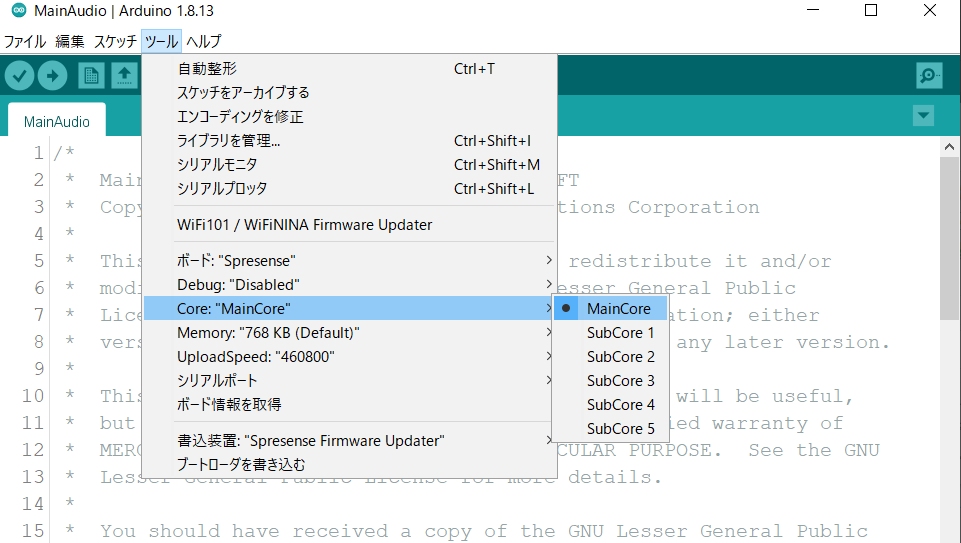Image resolution: width=961 pixels, height=543 pixels.
Task: Choose ボード情報を取得 entry
Action: (x=350, y=404)
